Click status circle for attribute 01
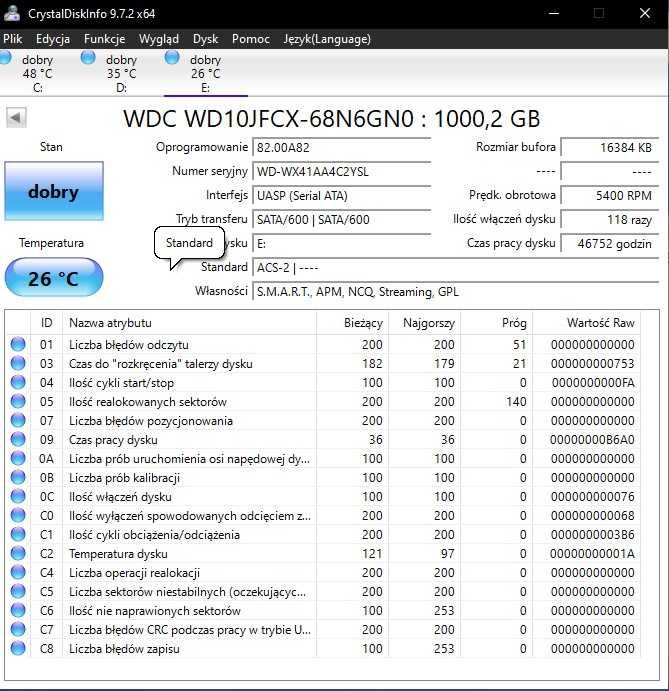The width and height of the screenshot is (669, 691). (x=18, y=344)
